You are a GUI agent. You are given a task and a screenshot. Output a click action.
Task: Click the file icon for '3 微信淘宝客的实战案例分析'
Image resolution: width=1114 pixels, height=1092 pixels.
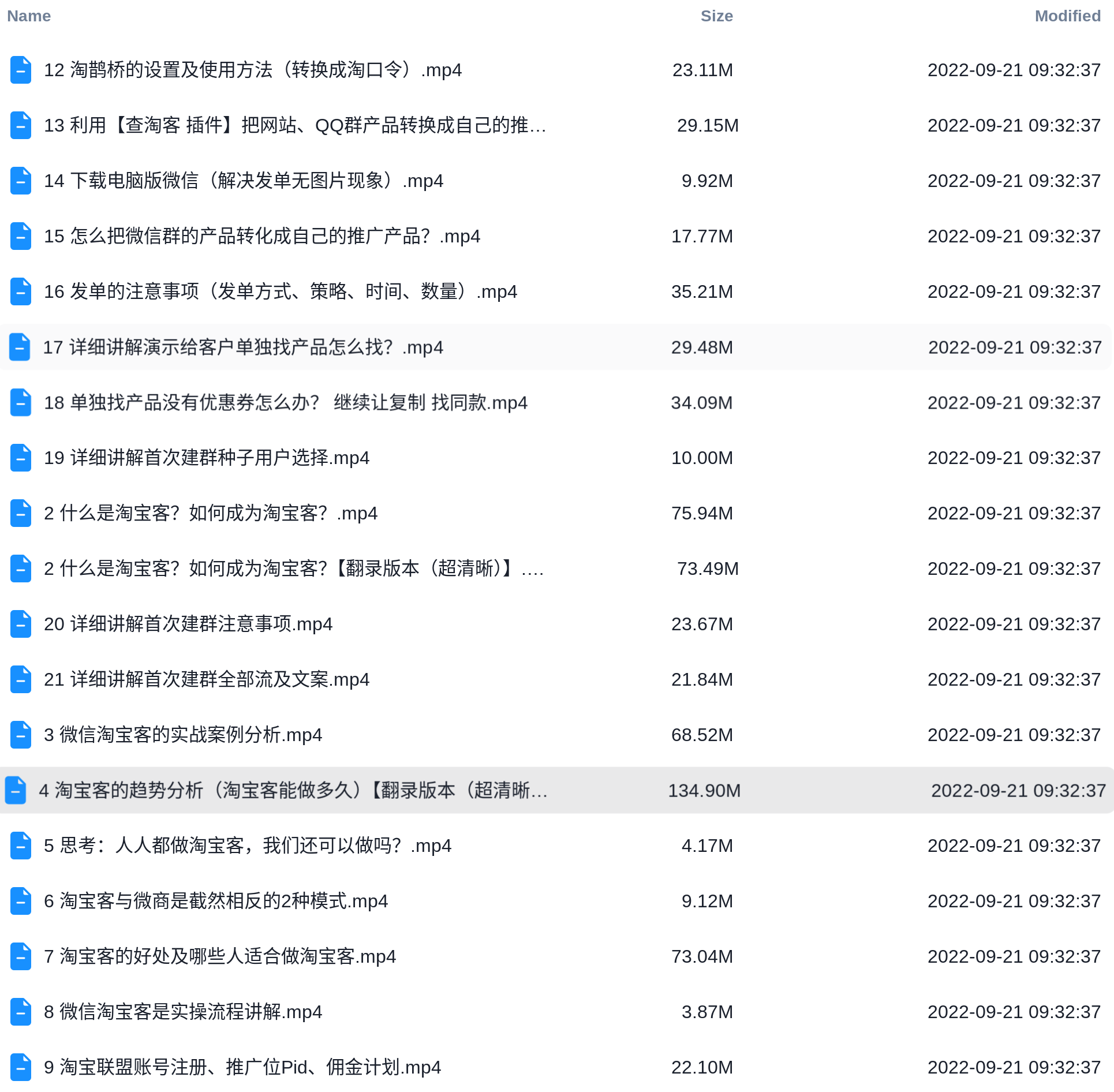[21, 735]
